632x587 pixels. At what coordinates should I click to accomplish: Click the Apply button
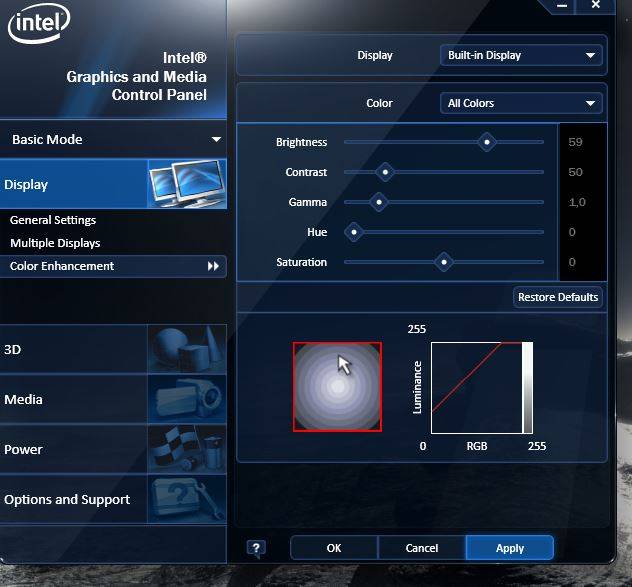[510, 548]
